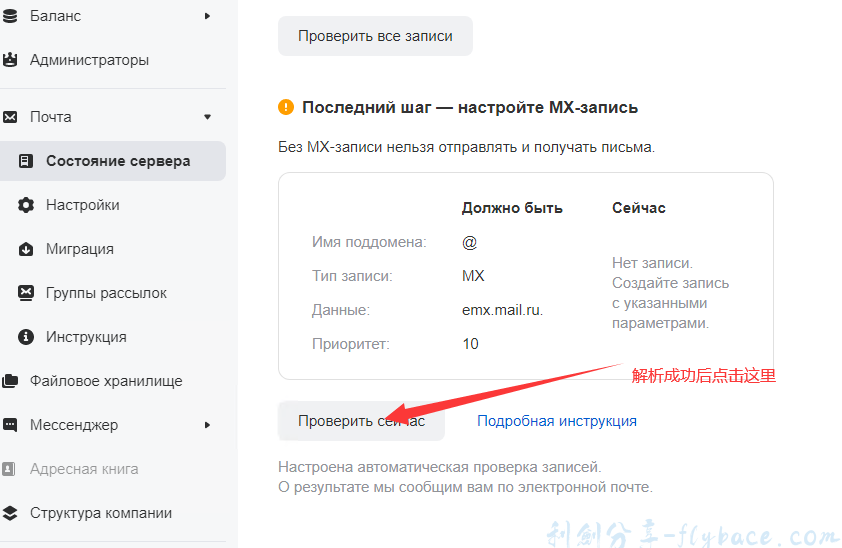This screenshot has width=842, height=548.
Task: Go to Структура компании menu item
Action: click(101, 513)
